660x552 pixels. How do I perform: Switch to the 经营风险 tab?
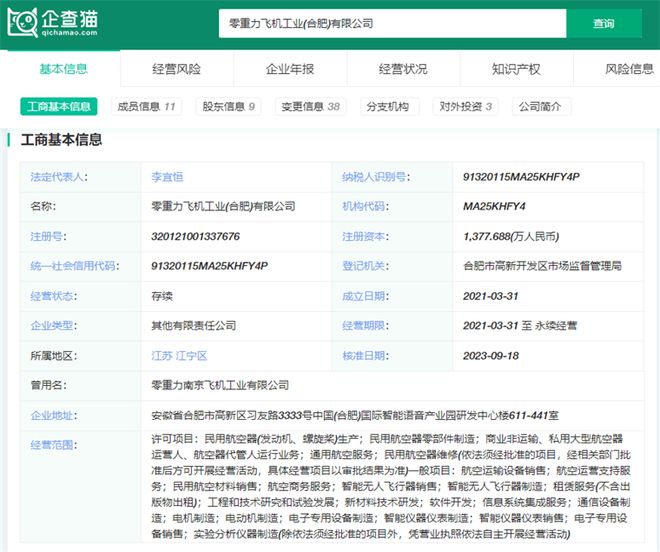tap(177, 69)
